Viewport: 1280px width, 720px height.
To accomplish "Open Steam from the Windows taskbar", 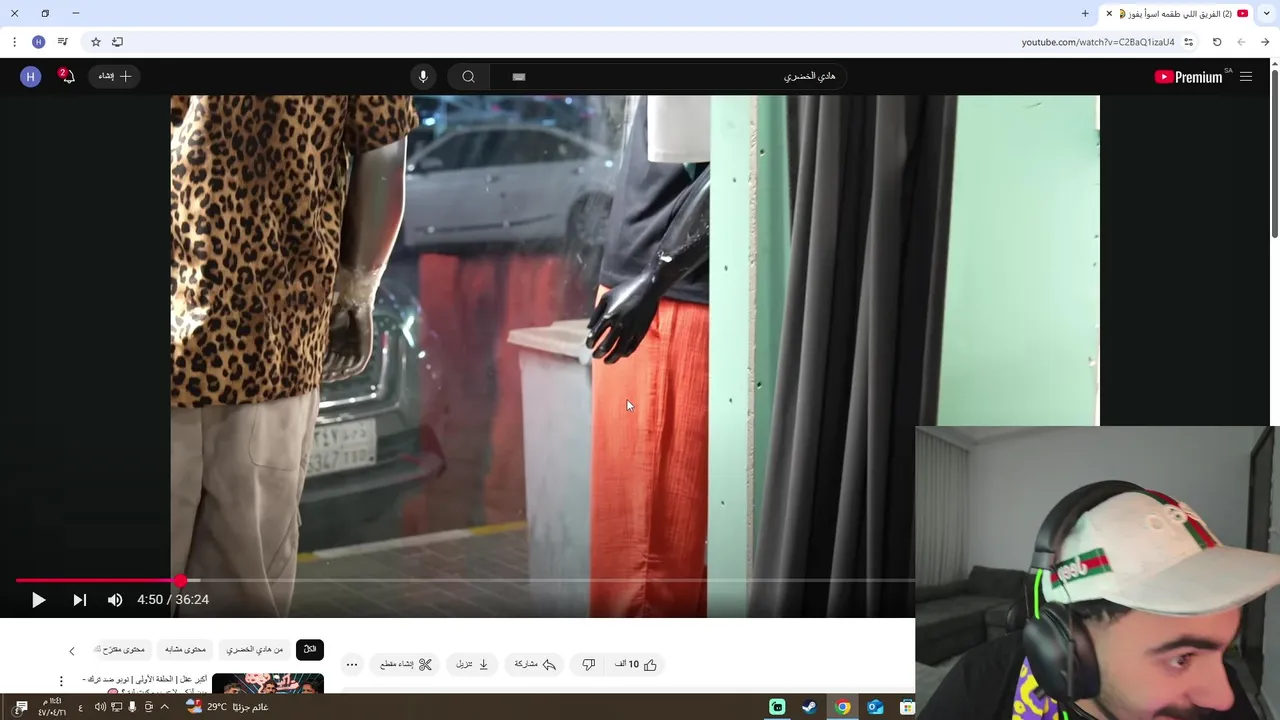I will 810,707.
